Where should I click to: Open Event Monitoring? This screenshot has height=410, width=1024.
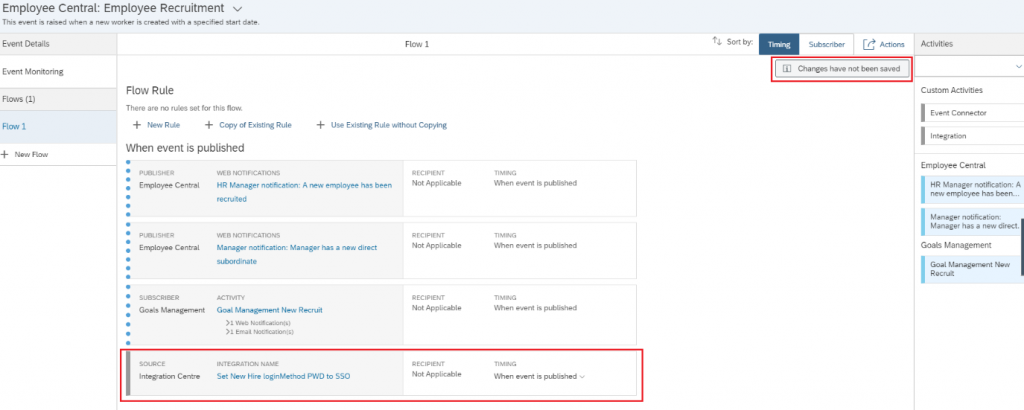coord(59,72)
